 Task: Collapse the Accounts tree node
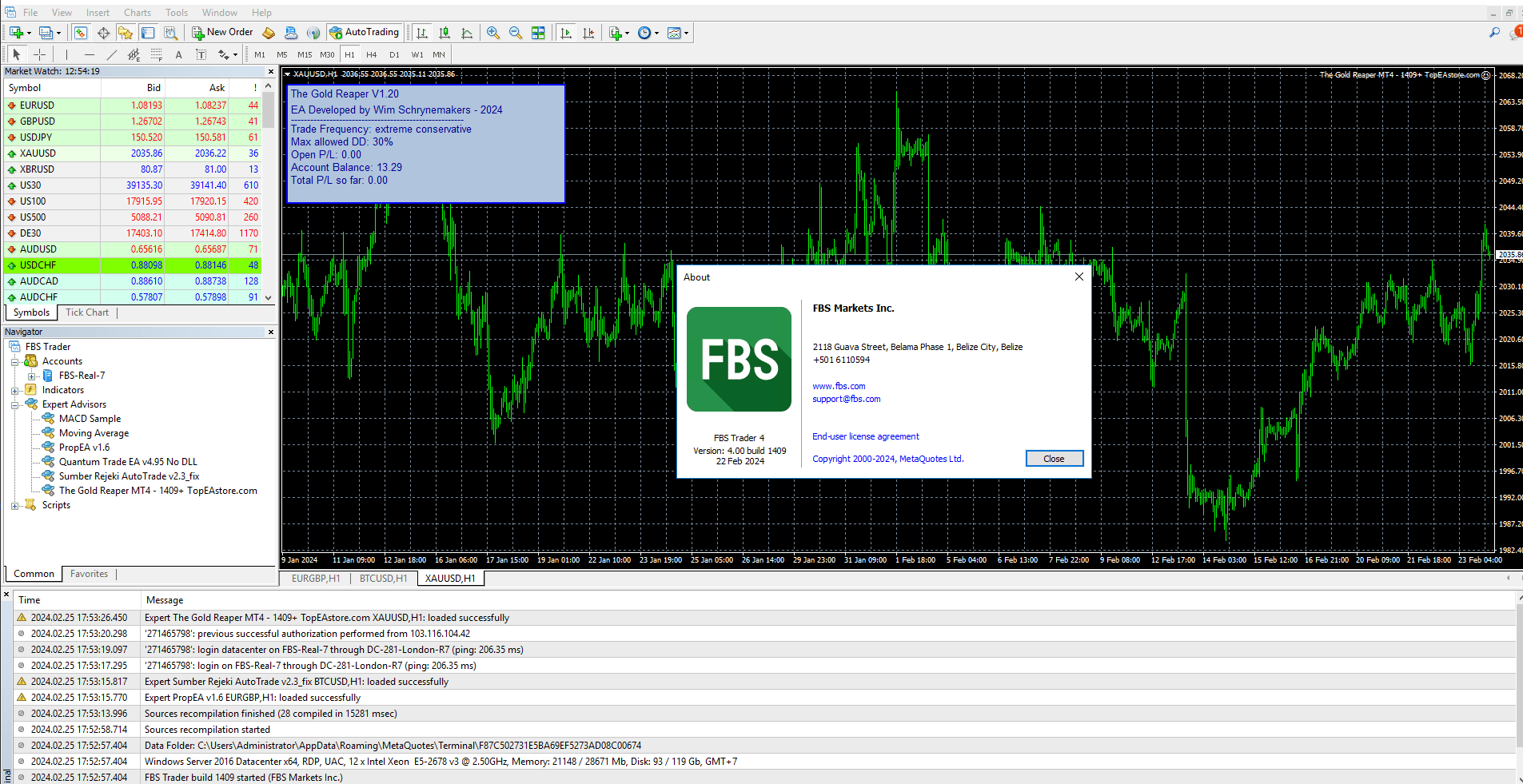(x=14, y=362)
